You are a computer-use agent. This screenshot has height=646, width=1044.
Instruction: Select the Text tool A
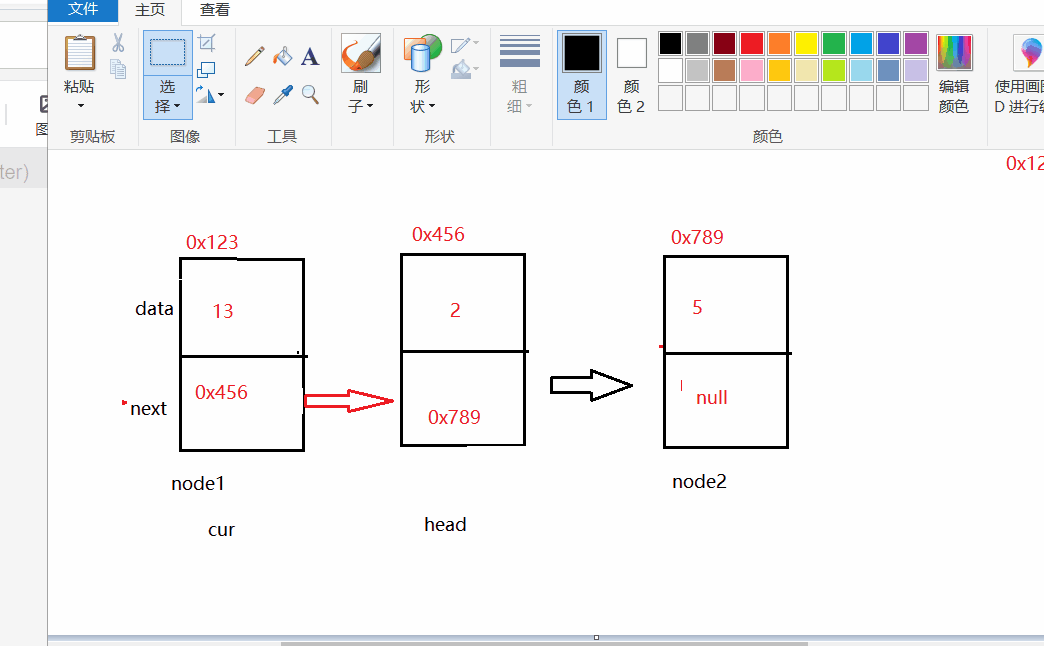coord(310,57)
